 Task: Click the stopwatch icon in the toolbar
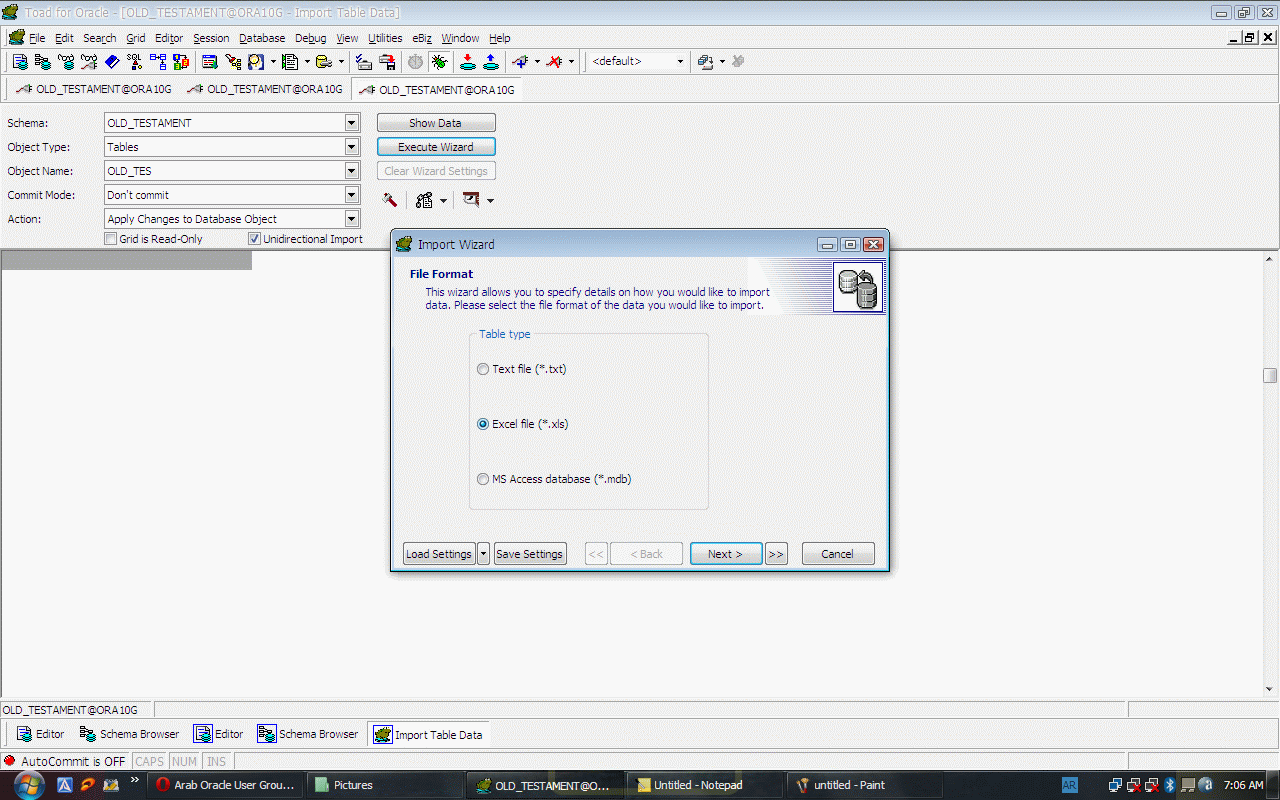(415, 62)
